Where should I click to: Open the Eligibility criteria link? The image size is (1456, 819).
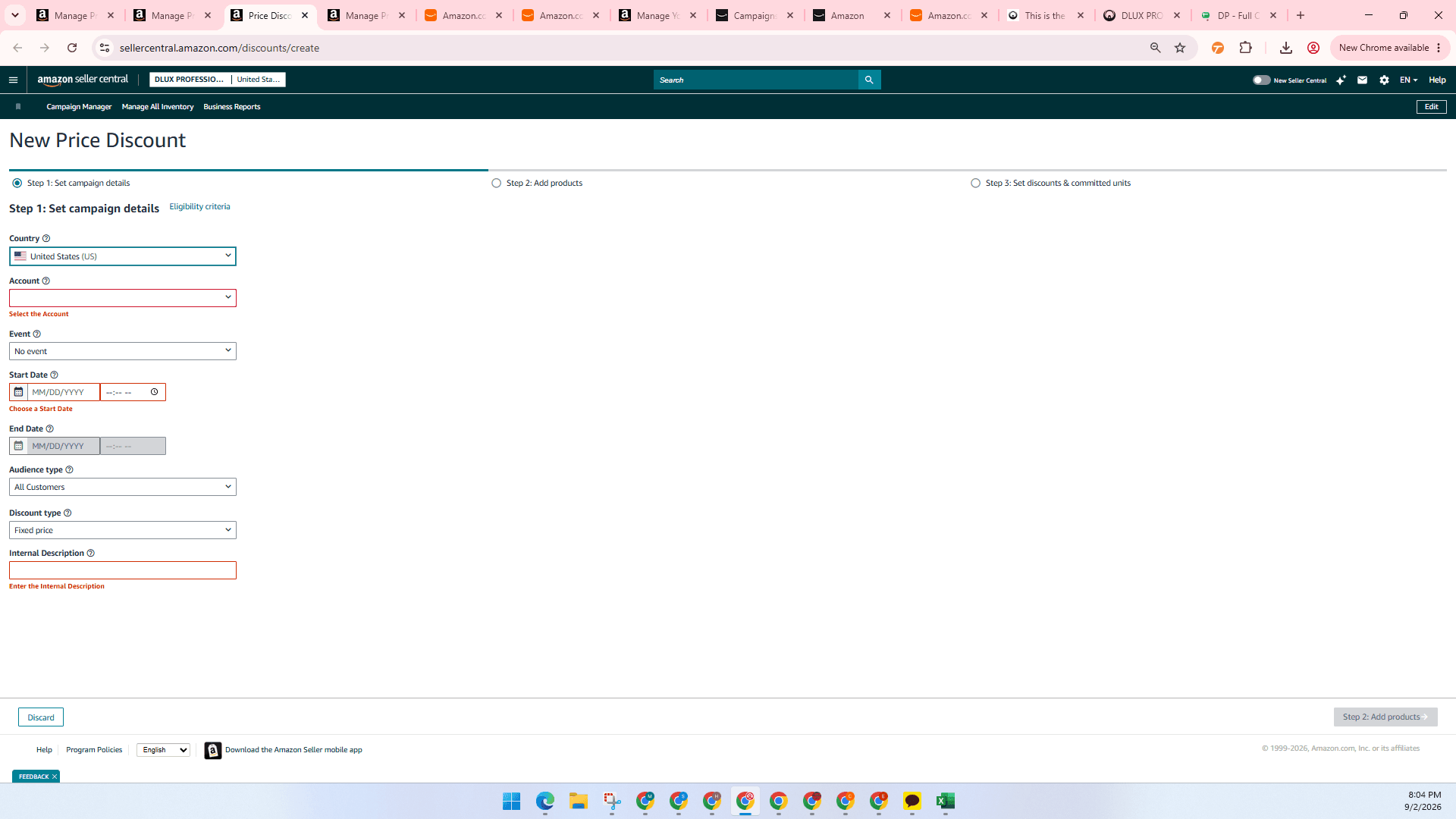[x=199, y=206]
